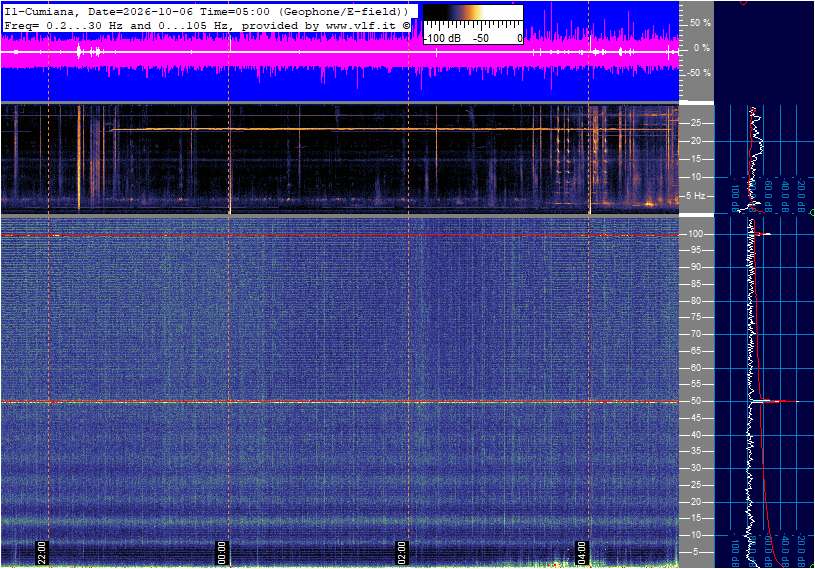Click the 85 Hz tick on E-field axis

click(x=695, y=284)
